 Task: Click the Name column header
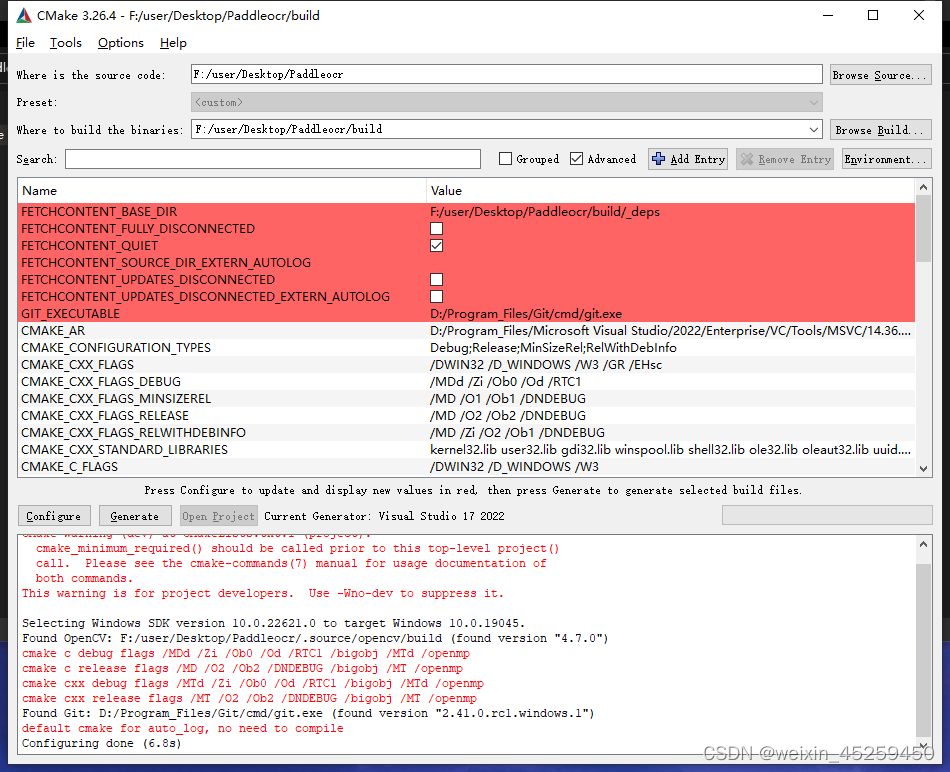(x=222, y=190)
